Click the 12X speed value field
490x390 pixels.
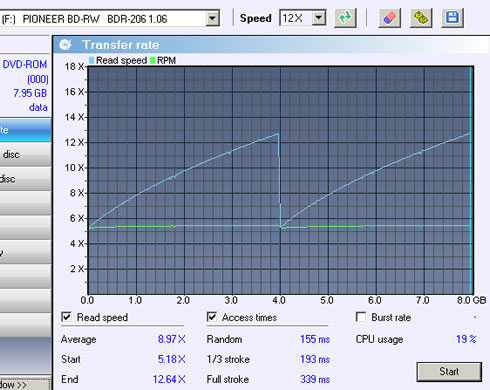point(296,18)
